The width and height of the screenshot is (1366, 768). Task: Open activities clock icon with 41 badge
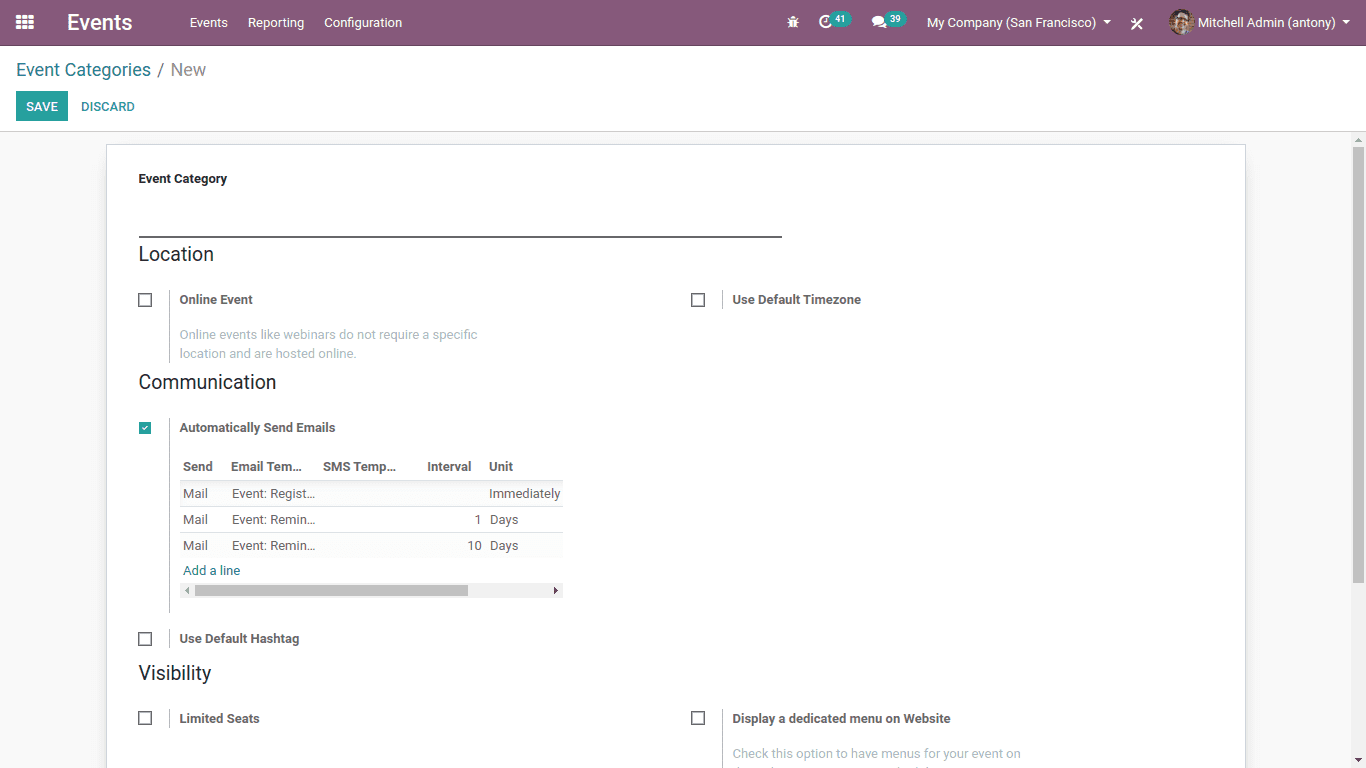pos(834,21)
